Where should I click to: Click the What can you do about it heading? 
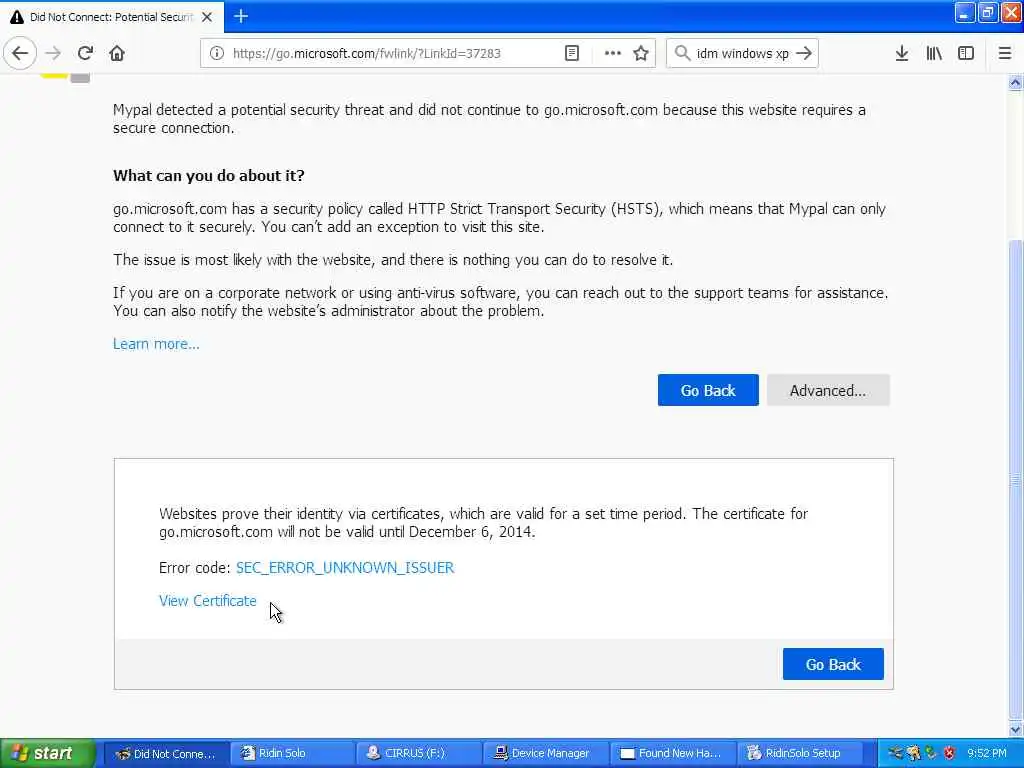pos(208,175)
